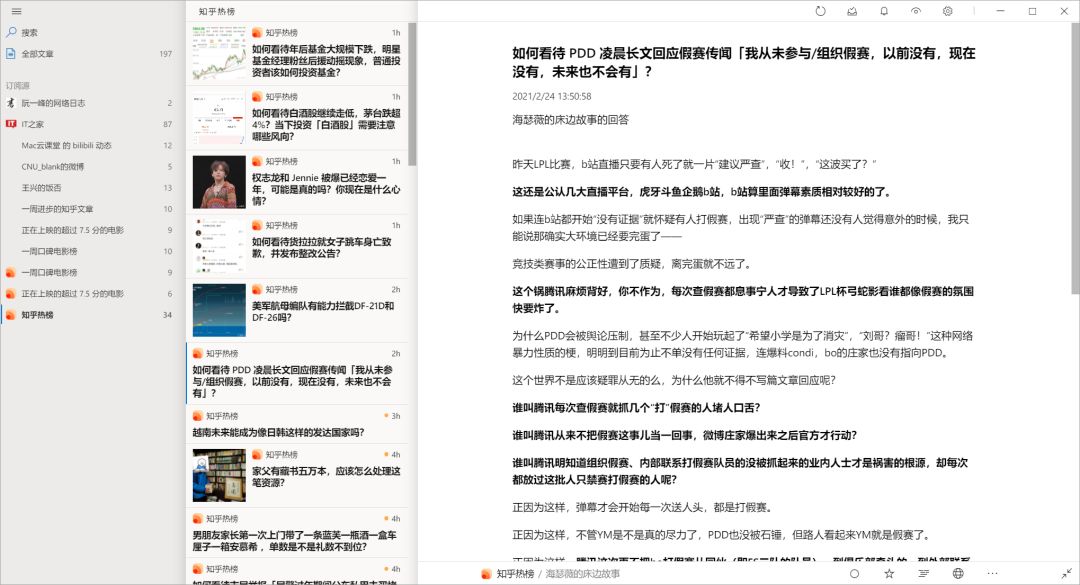Open article about 权志龙和 Jennie
Viewport: 1080px width, 585px height.
coord(297,183)
